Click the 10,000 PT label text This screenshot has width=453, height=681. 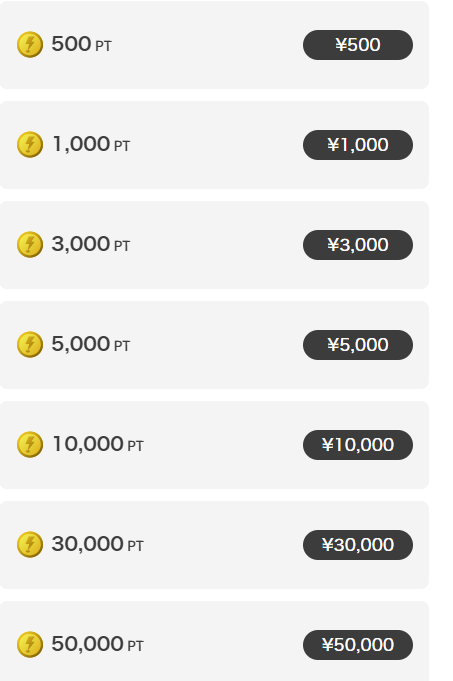[98, 444]
